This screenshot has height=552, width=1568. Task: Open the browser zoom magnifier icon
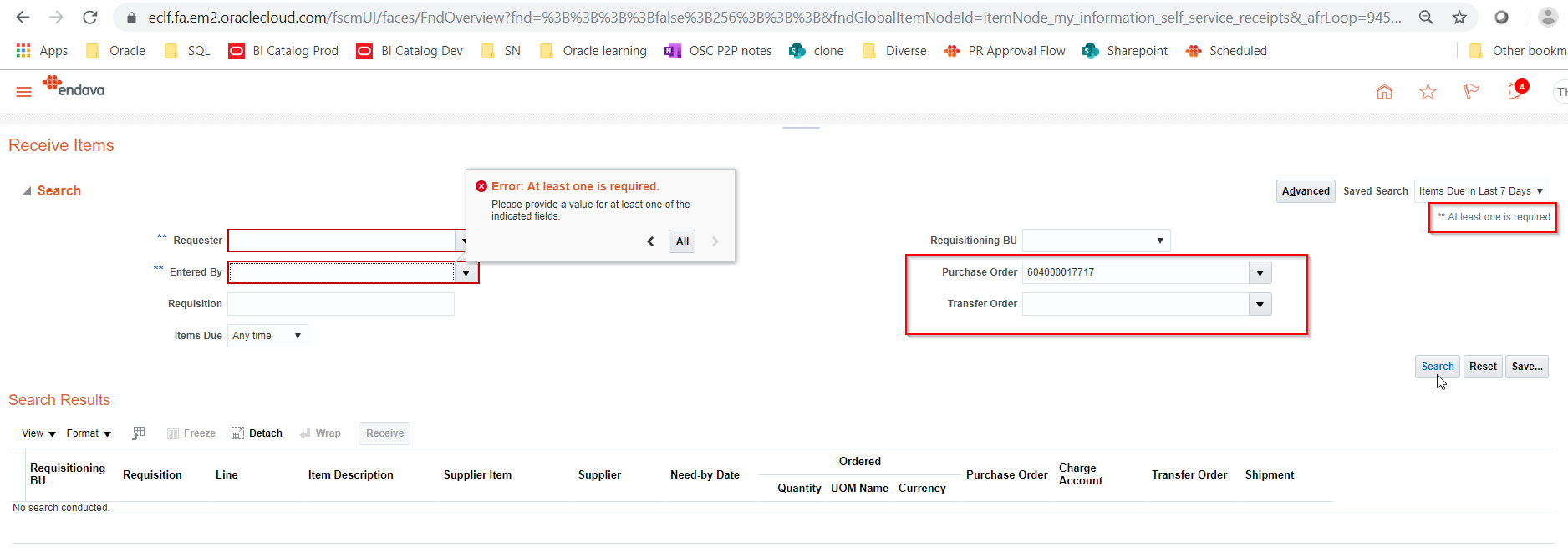click(x=1426, y=17)
